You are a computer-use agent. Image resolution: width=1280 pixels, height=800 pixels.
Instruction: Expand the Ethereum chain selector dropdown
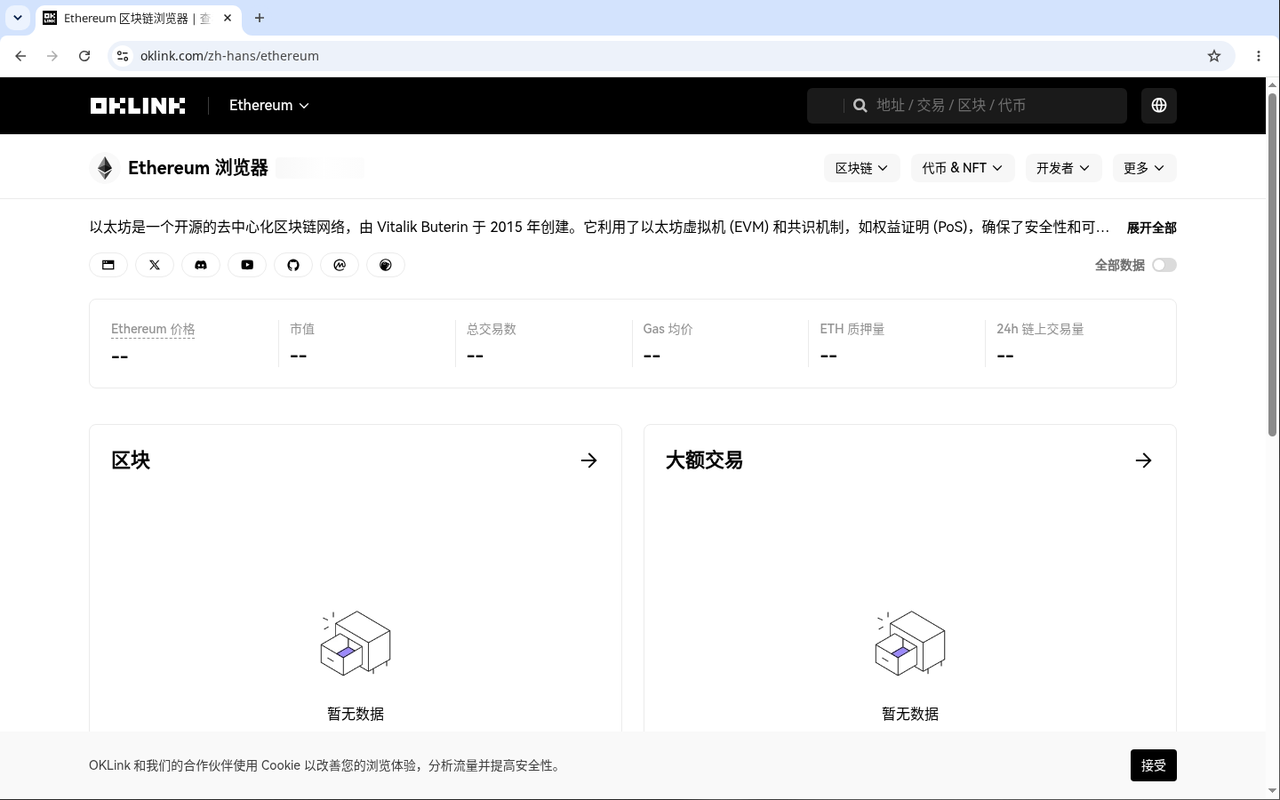[269, 105]
